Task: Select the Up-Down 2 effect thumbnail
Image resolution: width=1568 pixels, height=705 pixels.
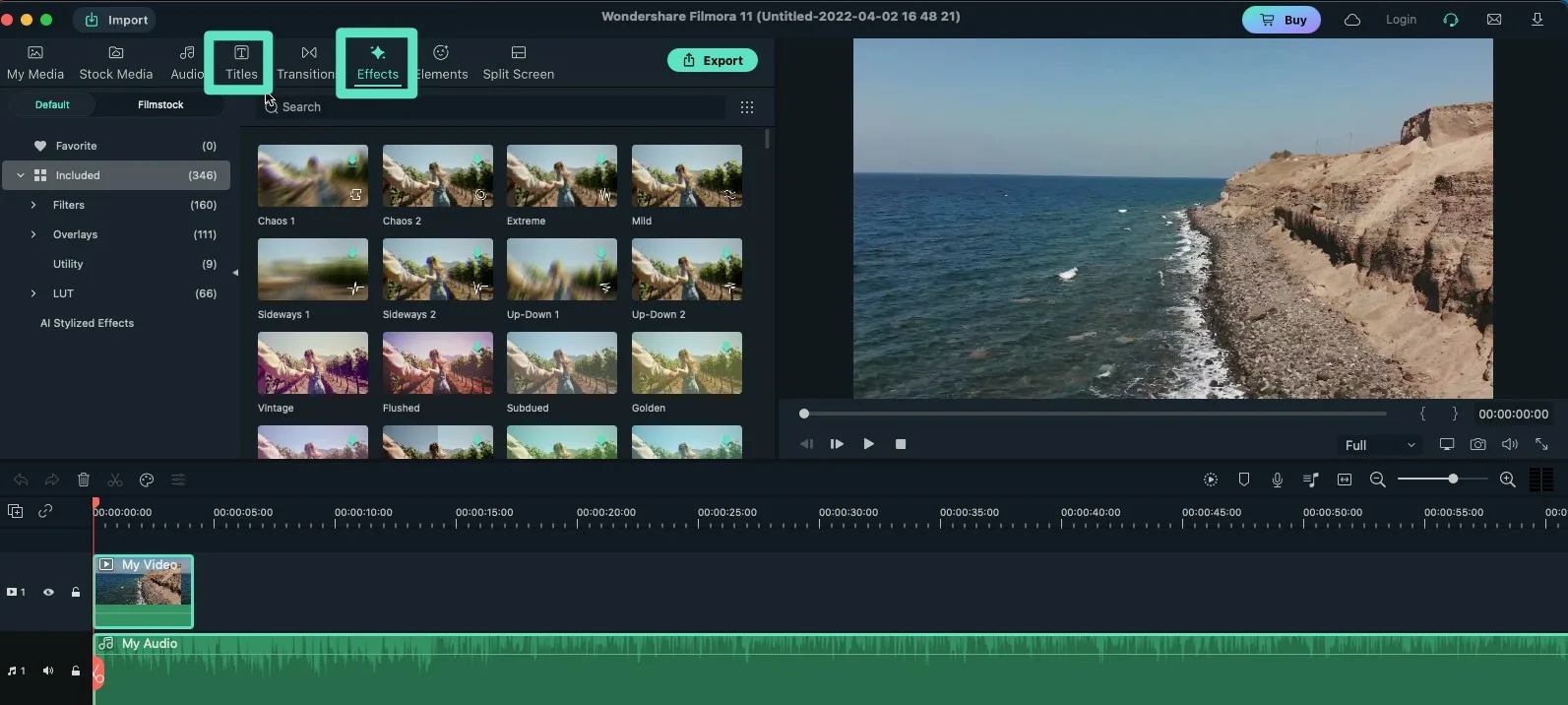Action: 687,269
